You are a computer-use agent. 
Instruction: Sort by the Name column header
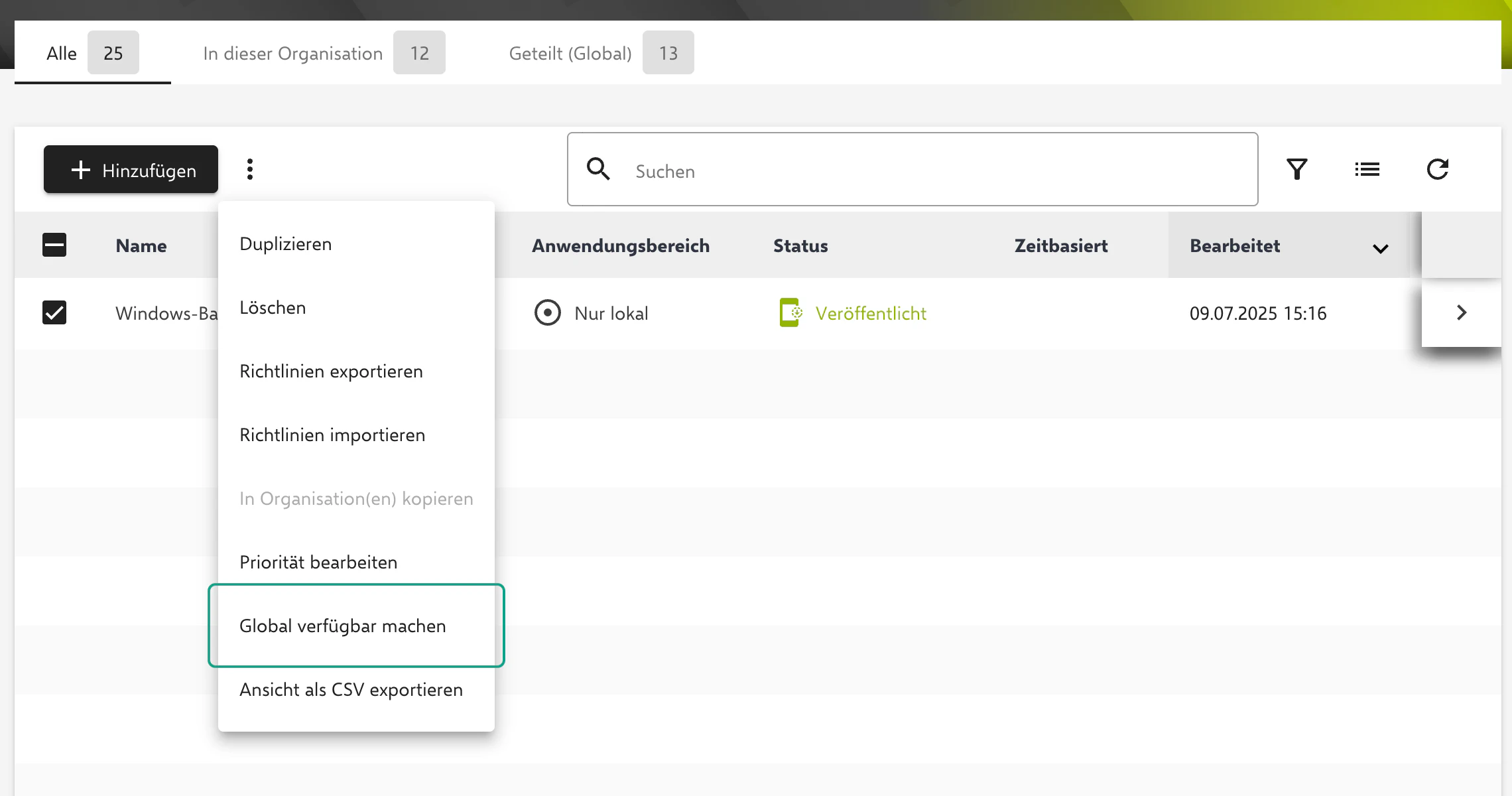[141, 245]
